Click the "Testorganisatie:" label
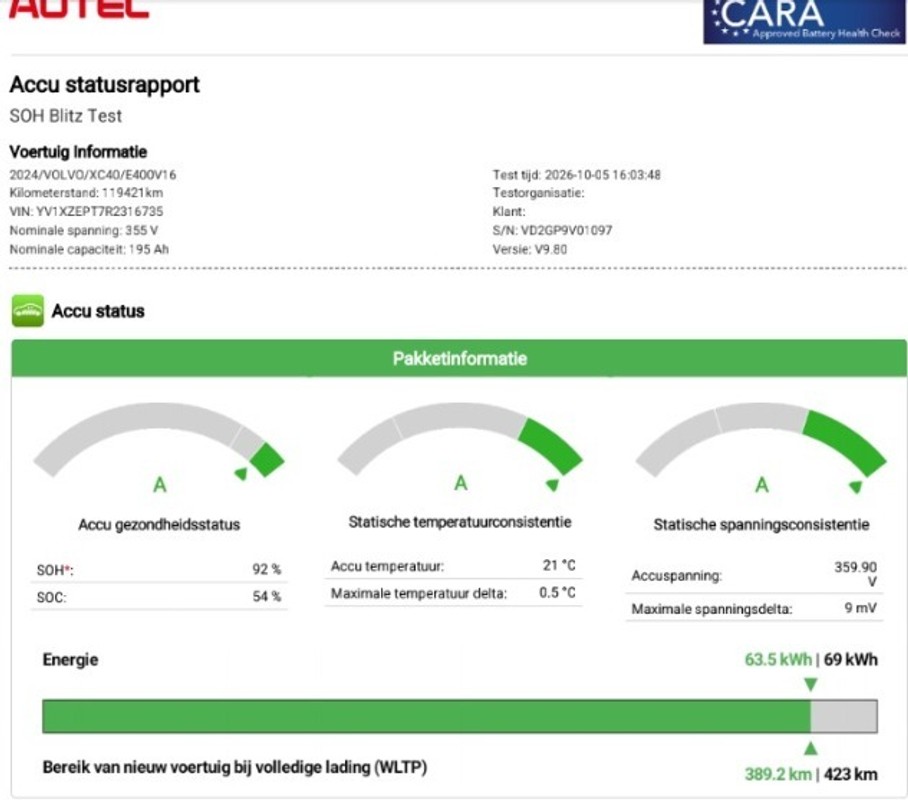Screen dimensions: 908x800 [539, 193]
